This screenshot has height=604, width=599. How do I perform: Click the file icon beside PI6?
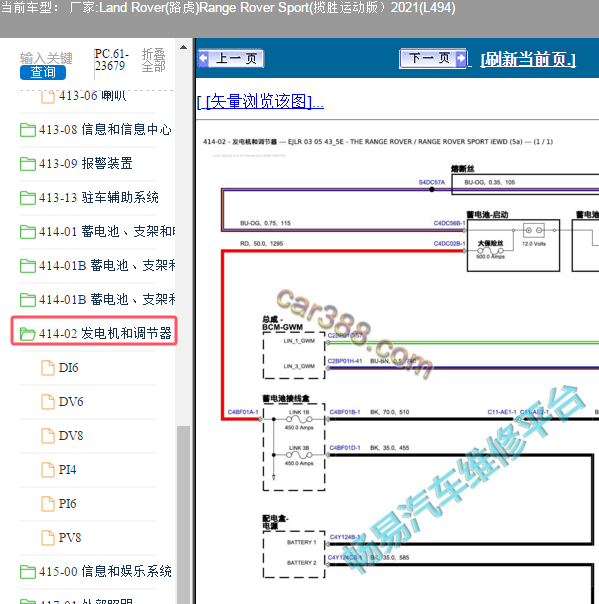click(x=48, y=503)
